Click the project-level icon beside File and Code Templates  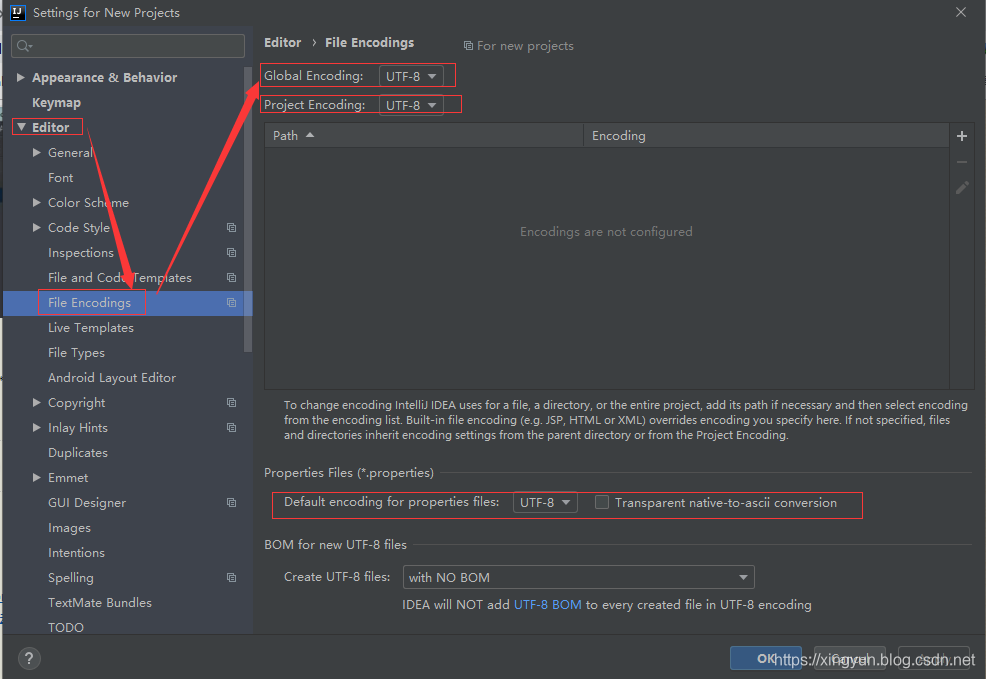pyautogui.click(x=231, y=277)
